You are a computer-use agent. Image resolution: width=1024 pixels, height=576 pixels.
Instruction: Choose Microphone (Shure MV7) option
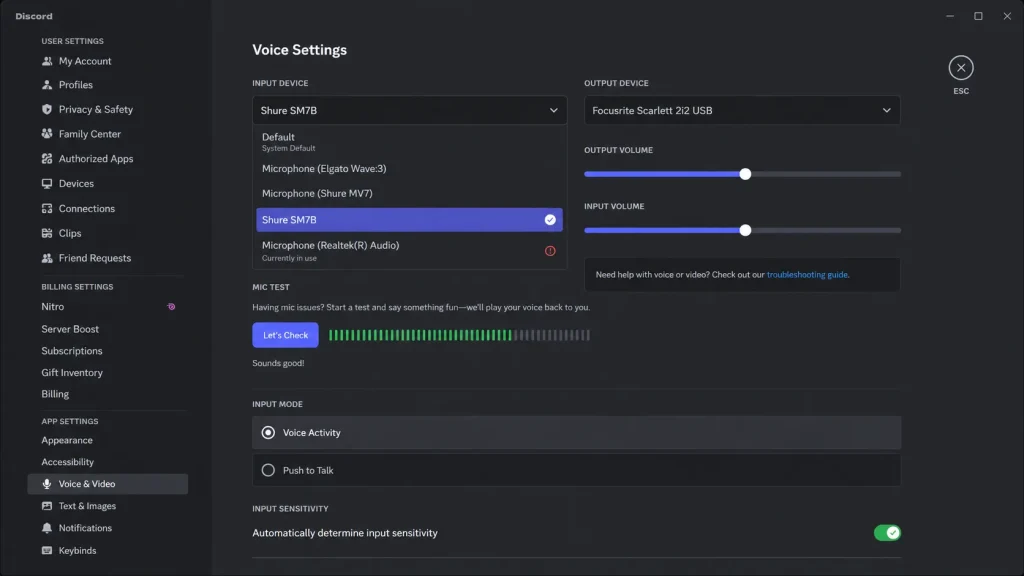click(x=409, y=193)
